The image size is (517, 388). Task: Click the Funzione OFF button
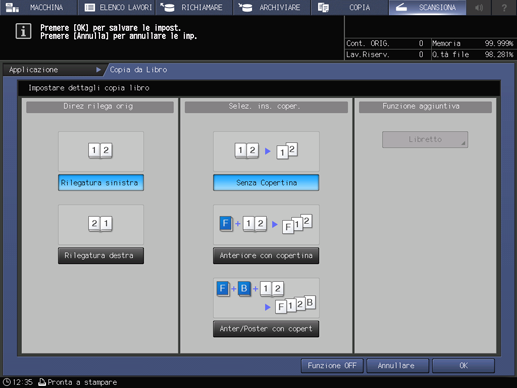pyautogui.click(x=332, y=366)
